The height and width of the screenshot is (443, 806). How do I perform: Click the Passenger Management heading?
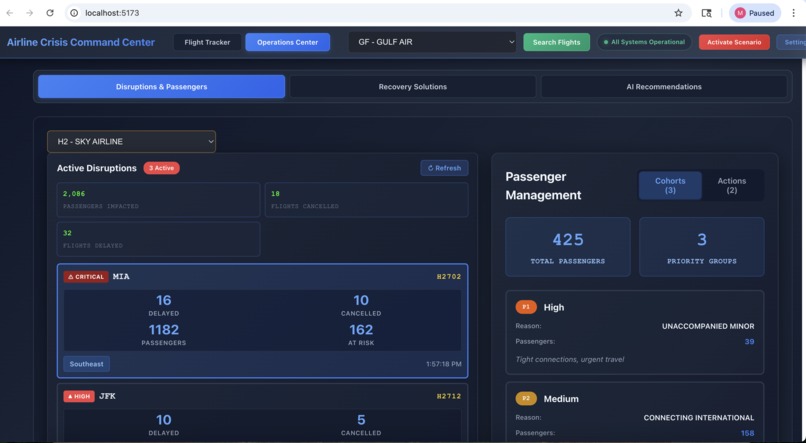543,186
